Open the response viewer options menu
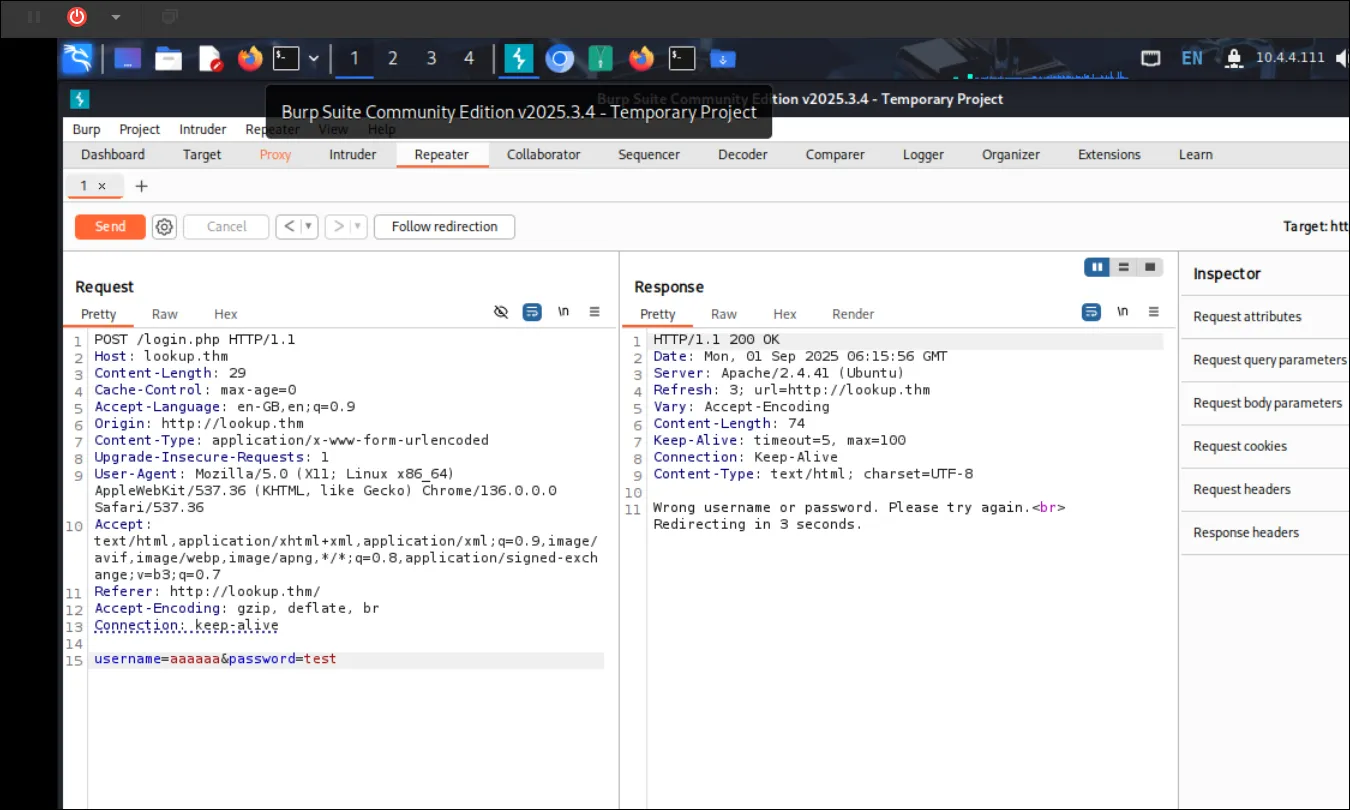This screenshot has width=1350, height=810. pyautogui.click(x=1154, y=312)
